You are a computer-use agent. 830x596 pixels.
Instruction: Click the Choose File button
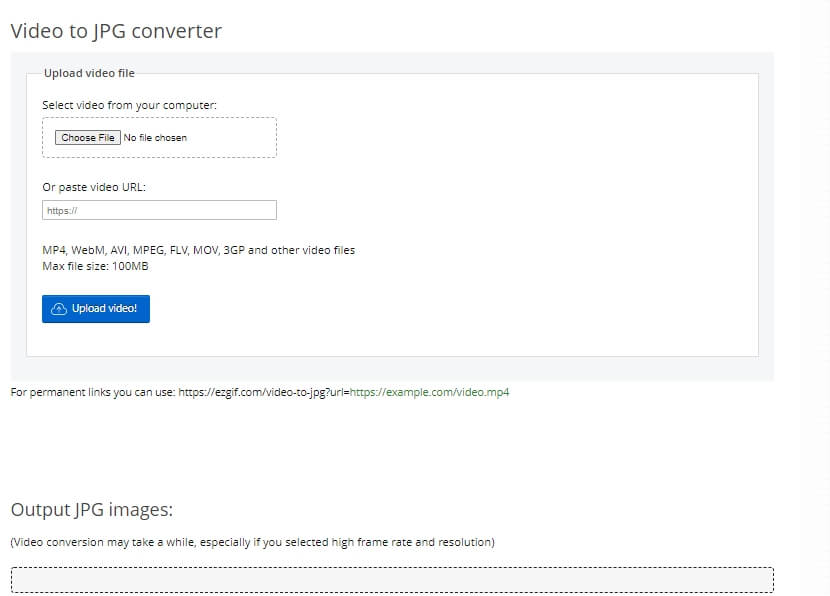88,138
